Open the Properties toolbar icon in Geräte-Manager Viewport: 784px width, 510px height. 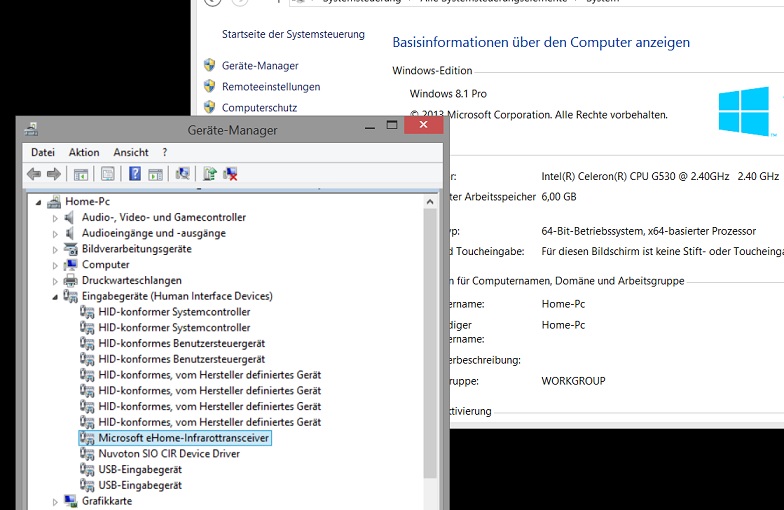pyautogui.click(x=108, y=174)
